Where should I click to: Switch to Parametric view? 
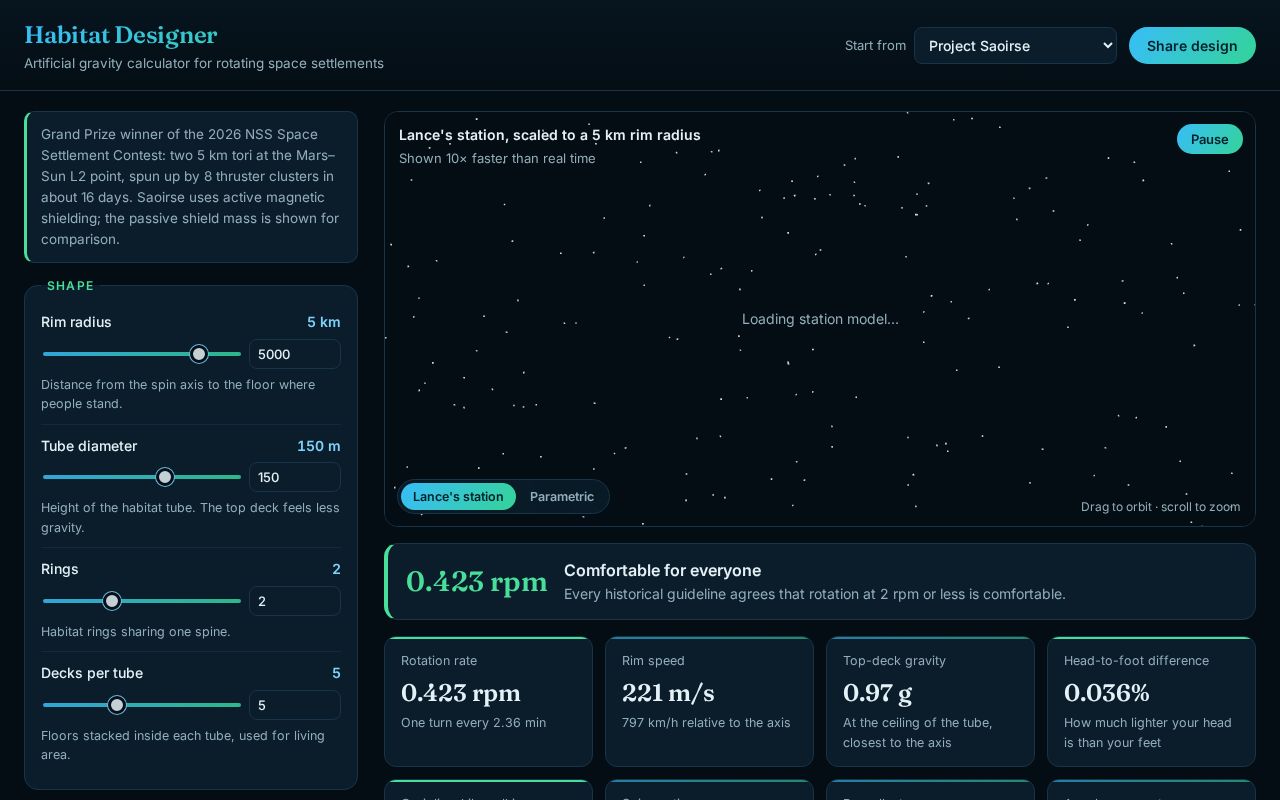pos(562,497)
